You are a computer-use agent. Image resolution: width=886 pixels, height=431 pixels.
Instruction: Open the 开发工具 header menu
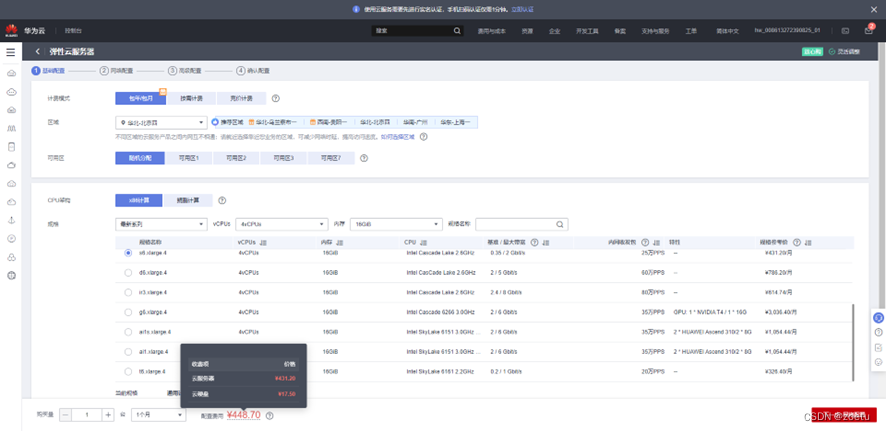click(x=587, y=31)
